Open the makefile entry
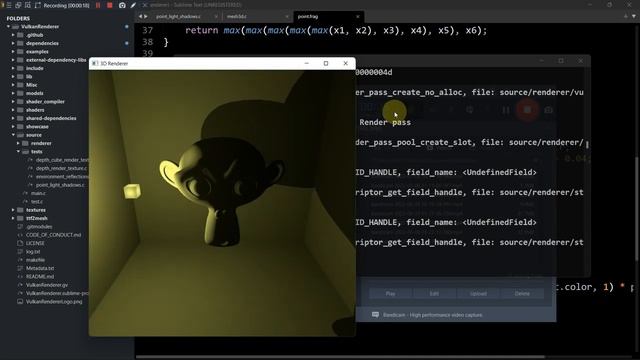 click(36, 260)
